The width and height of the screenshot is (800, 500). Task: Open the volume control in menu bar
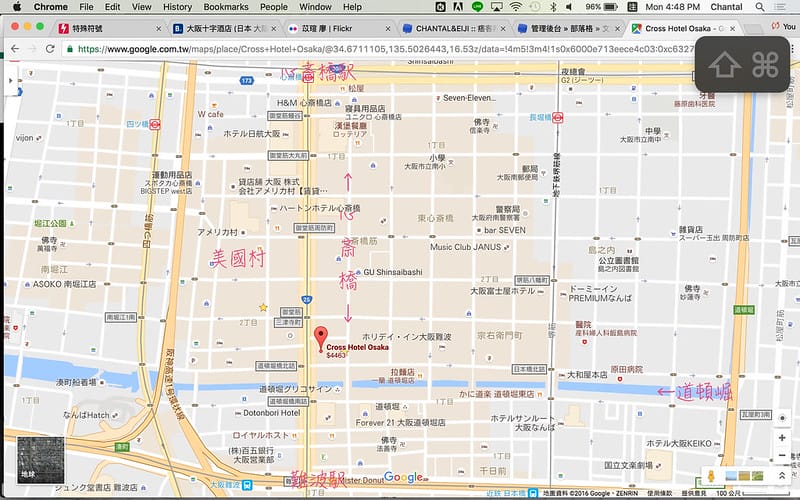coord(569,7)
